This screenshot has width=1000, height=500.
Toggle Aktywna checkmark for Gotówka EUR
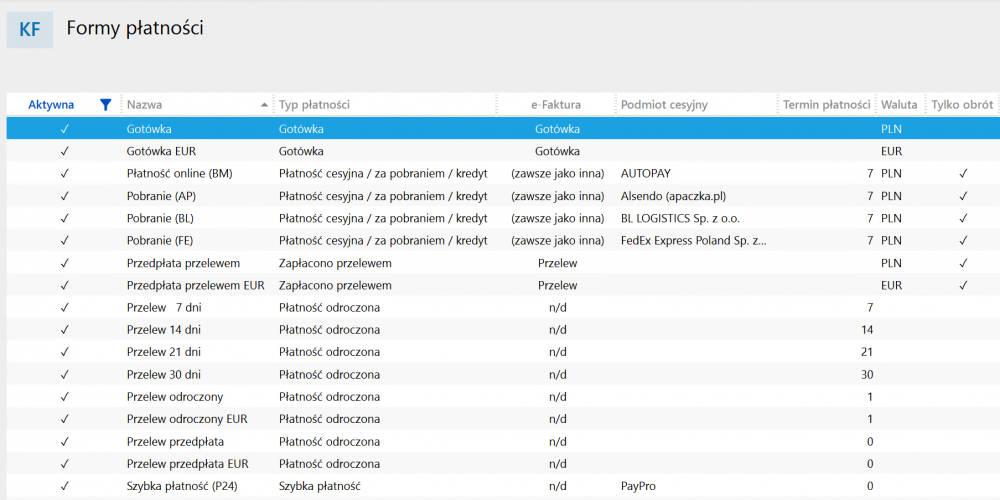pos(64,152)
